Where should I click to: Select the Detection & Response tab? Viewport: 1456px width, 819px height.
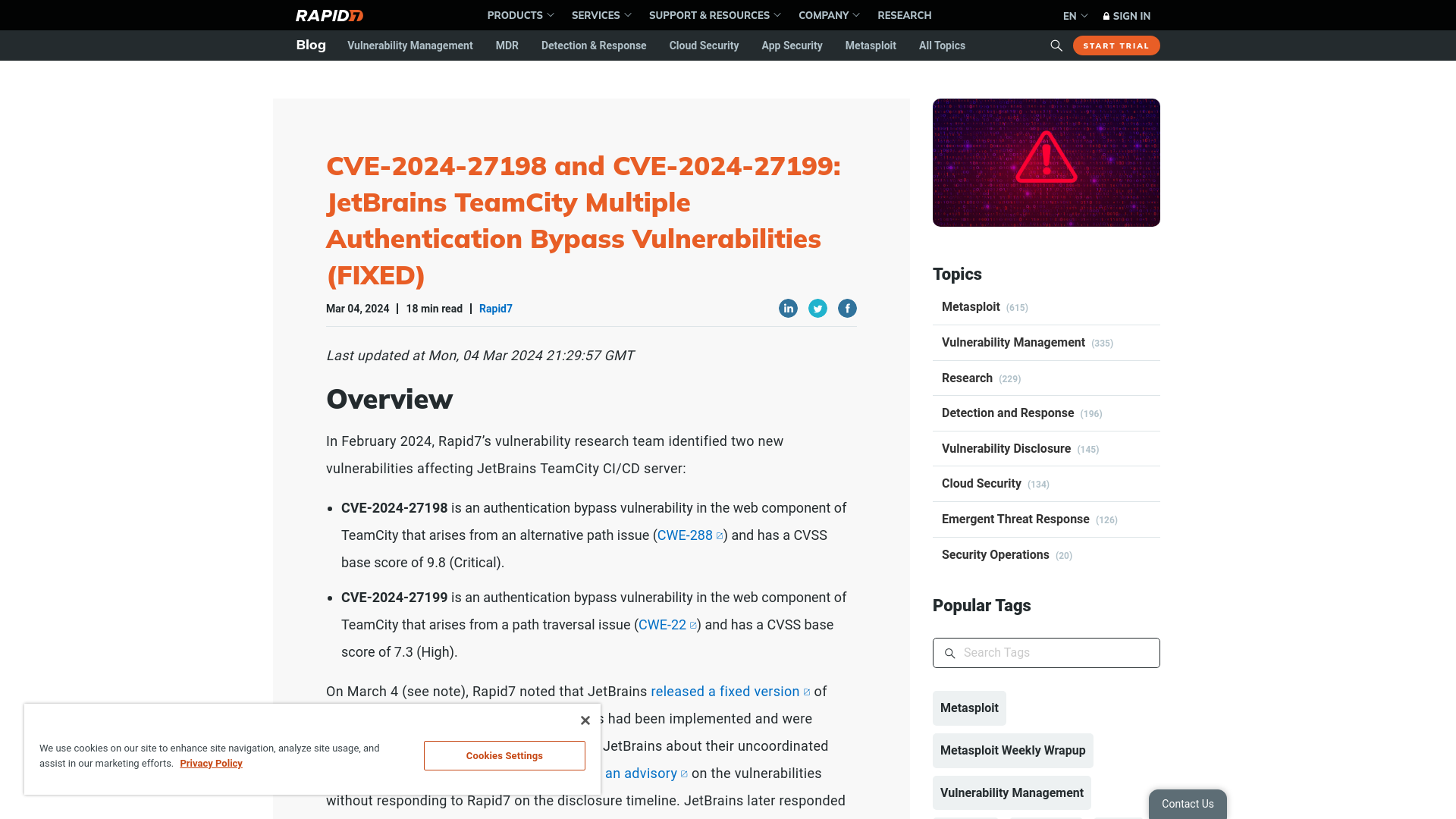[593, 44]
